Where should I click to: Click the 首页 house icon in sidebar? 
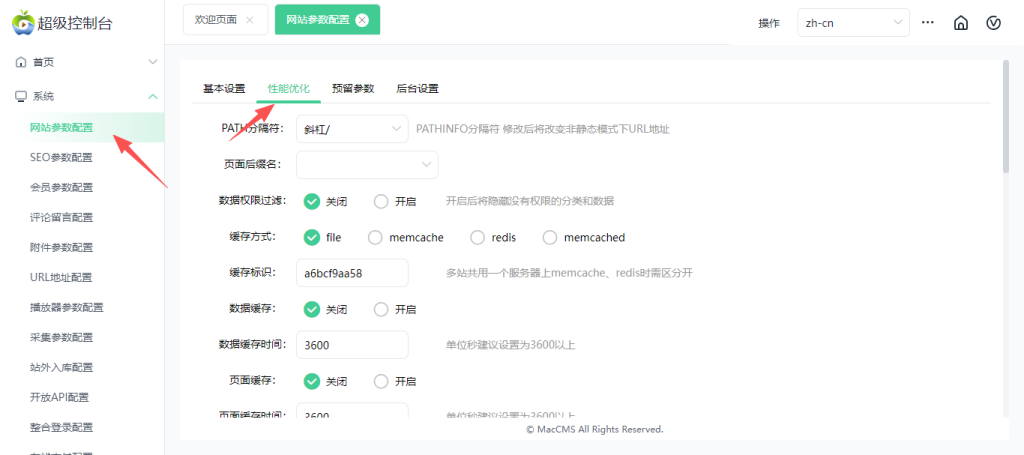[20, 62]
